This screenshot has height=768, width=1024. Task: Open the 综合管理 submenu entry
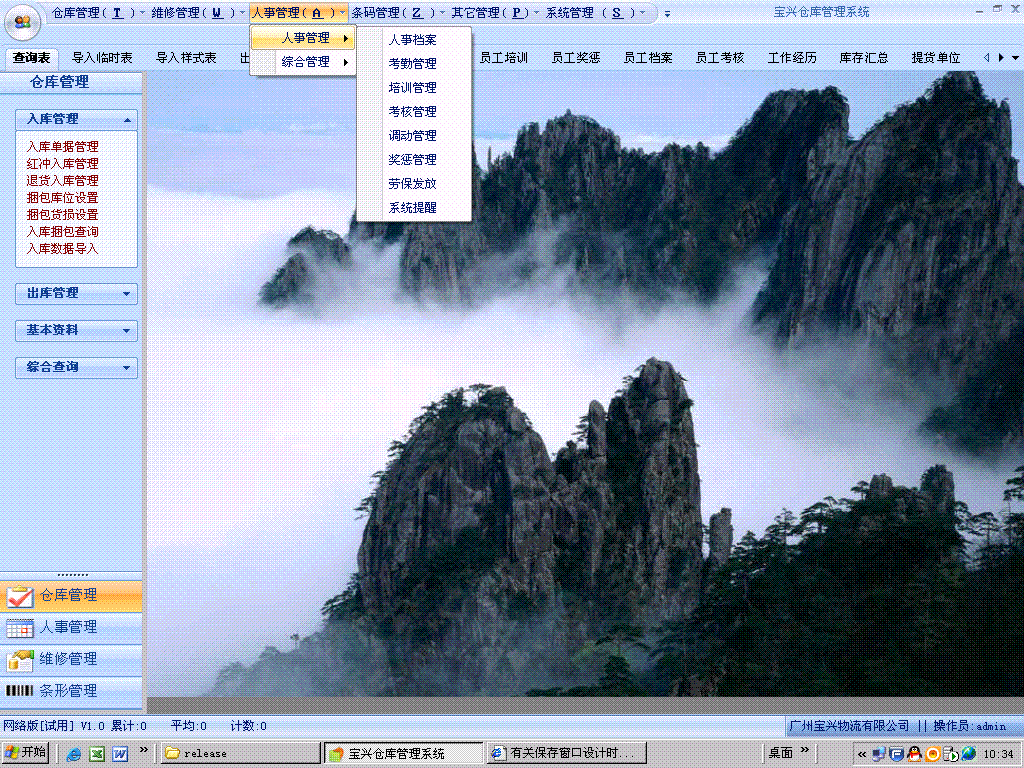(x=303, y=63)
